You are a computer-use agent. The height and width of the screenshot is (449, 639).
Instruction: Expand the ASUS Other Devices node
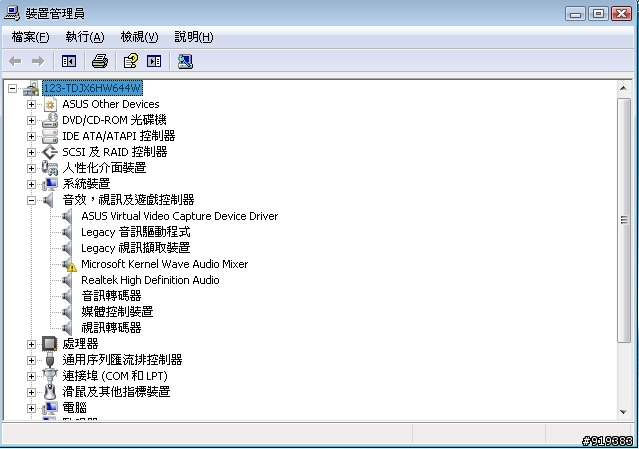(31, 105)
